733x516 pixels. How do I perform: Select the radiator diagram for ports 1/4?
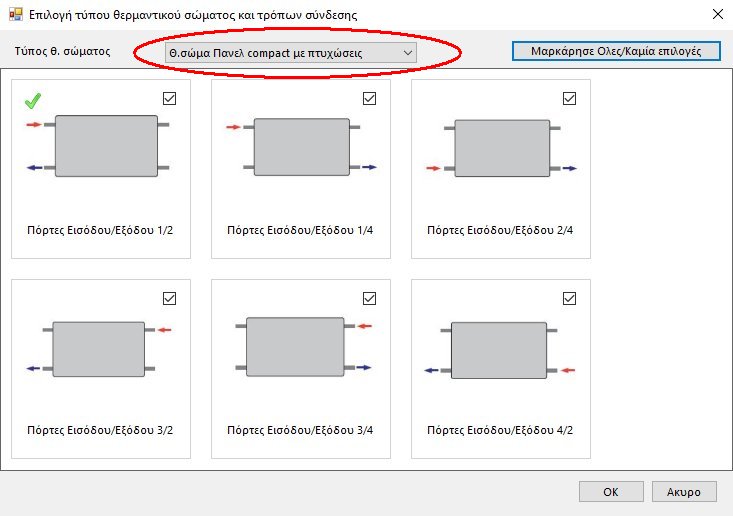[302, 147]
